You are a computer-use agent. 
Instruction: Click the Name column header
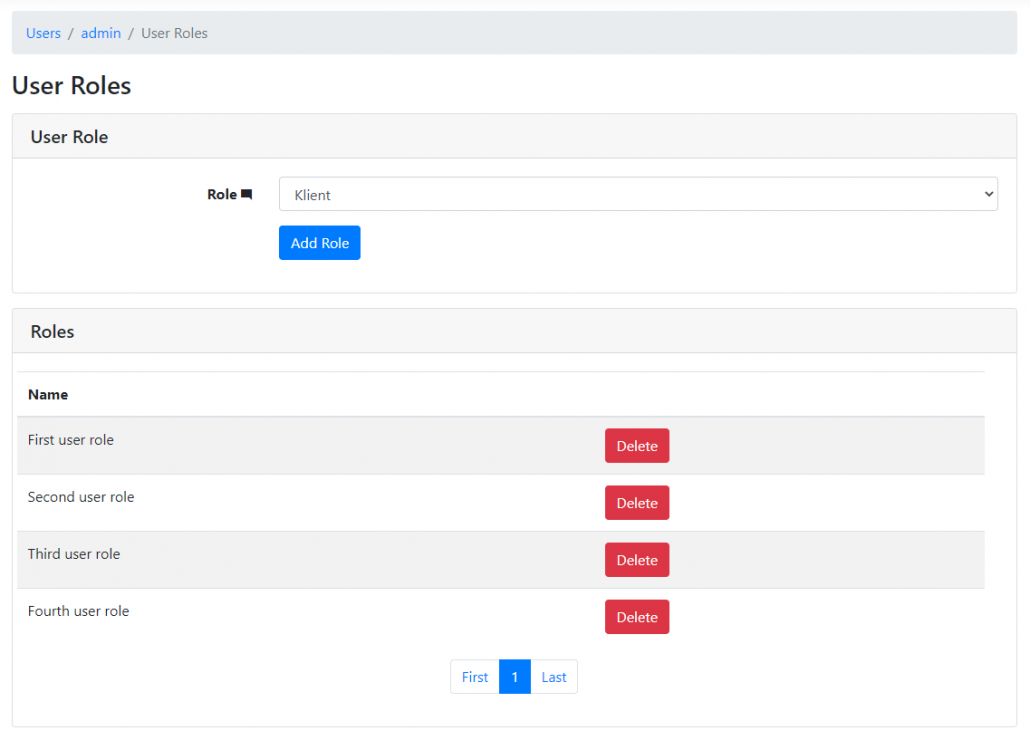pyautogui.click(x=48, y=394)
